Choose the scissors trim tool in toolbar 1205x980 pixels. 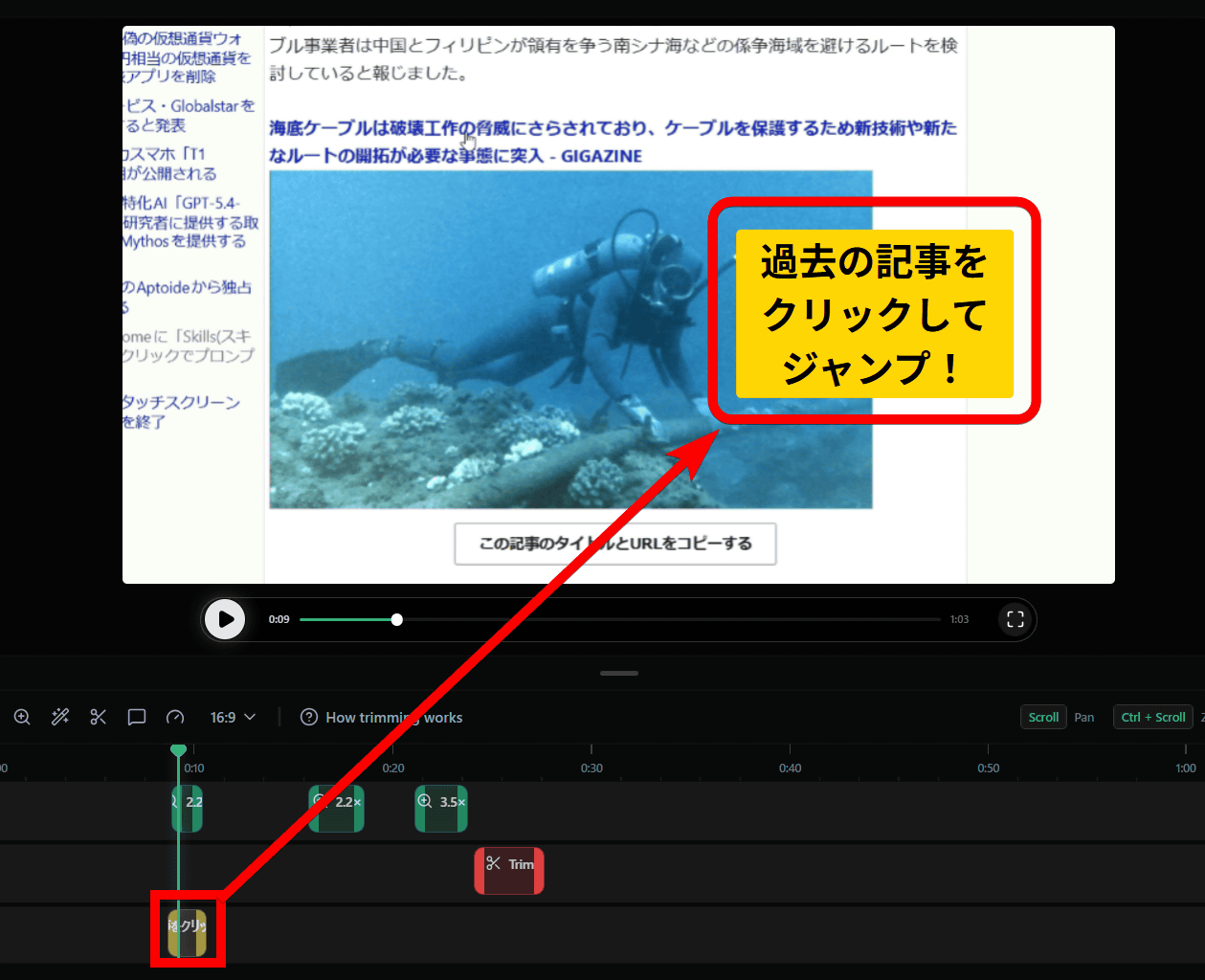coord(98,717)
